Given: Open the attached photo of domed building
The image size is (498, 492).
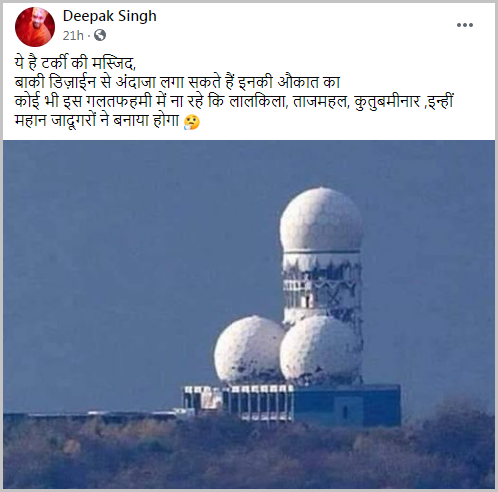Looking at the screenshot, I should [x=249, y=315].
